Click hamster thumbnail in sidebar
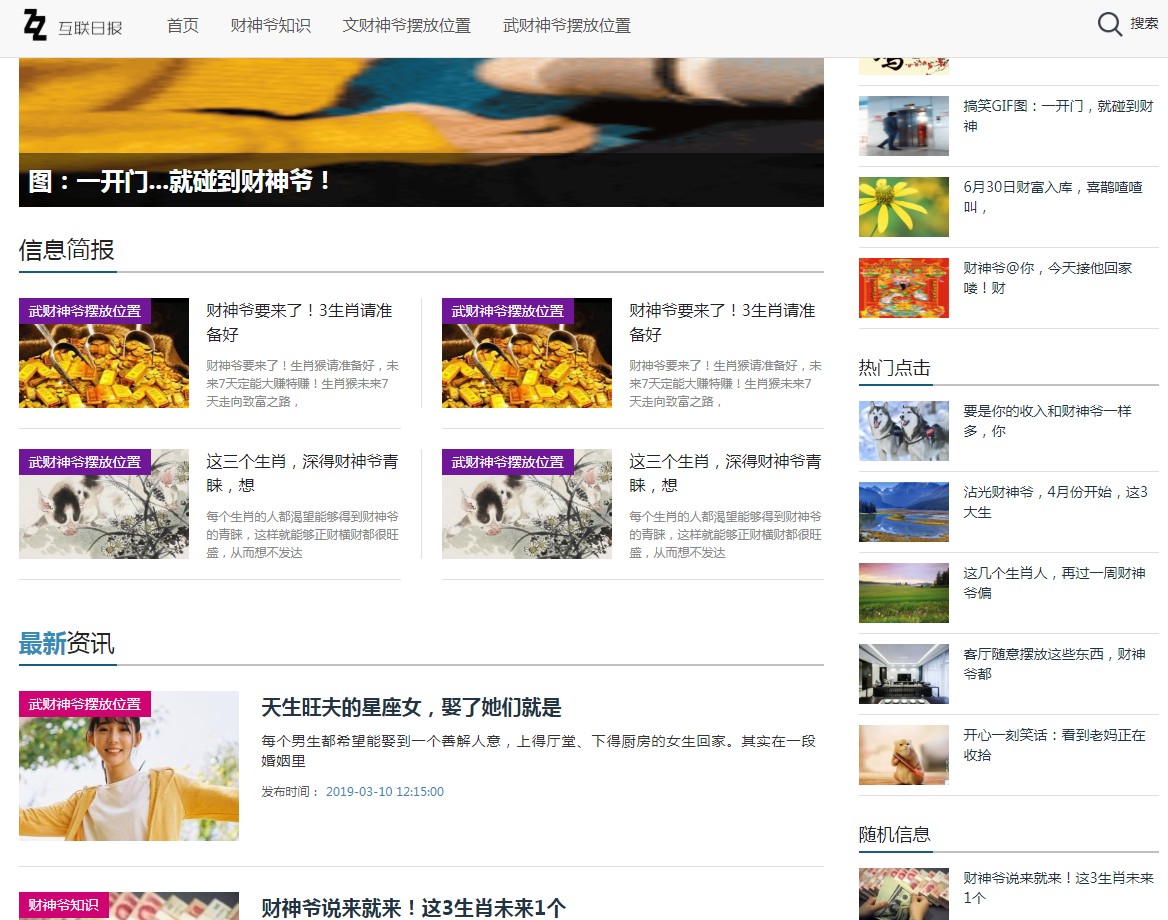 click(x=904, y=755)
